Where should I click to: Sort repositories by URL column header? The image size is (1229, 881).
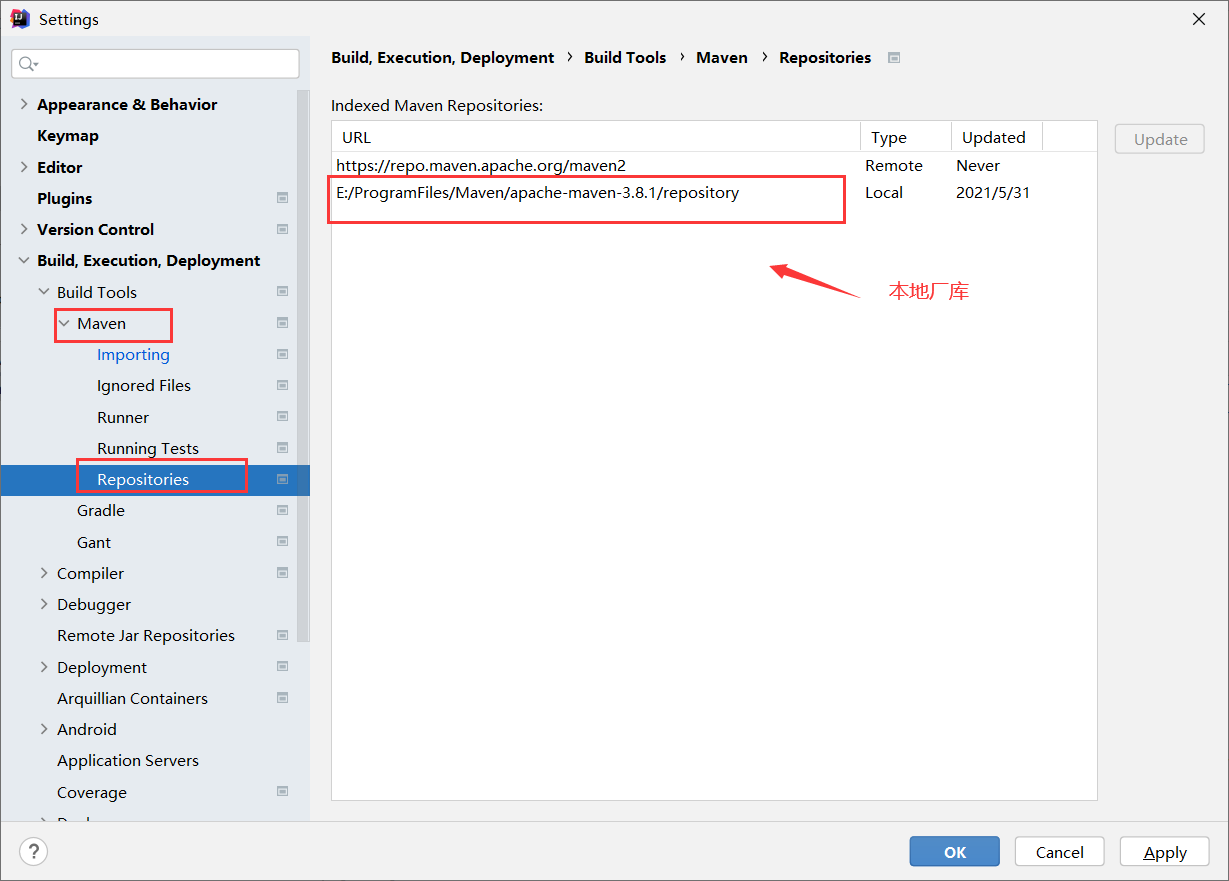click(x=596, y=137)
